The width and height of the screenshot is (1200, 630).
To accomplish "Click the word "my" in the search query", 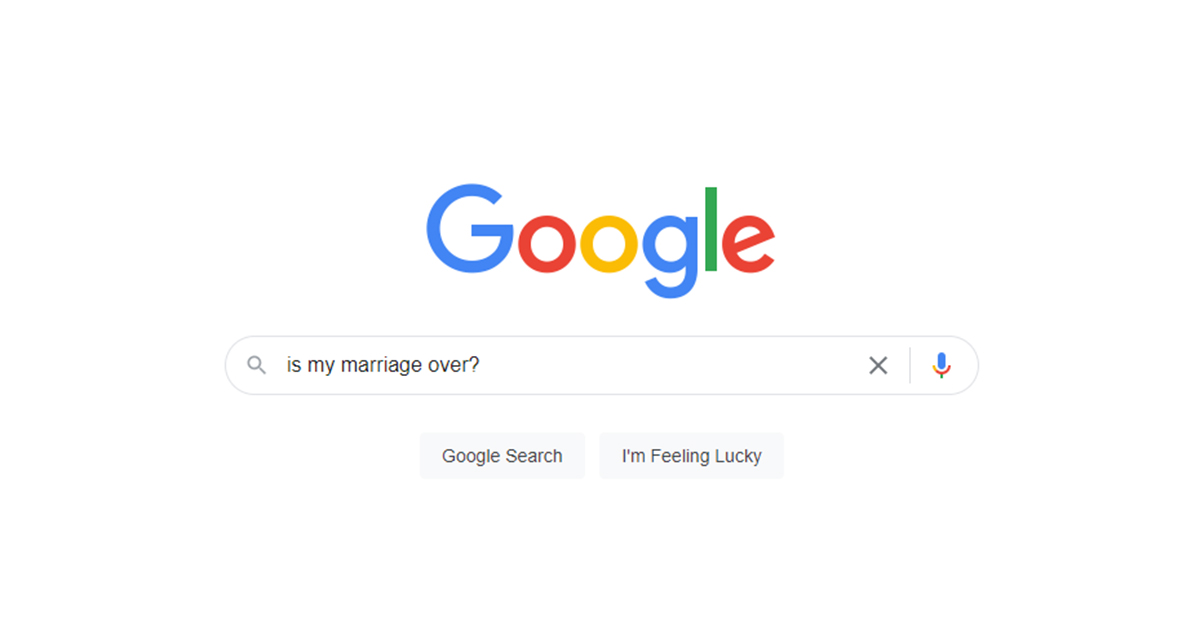I will point(321,367).
